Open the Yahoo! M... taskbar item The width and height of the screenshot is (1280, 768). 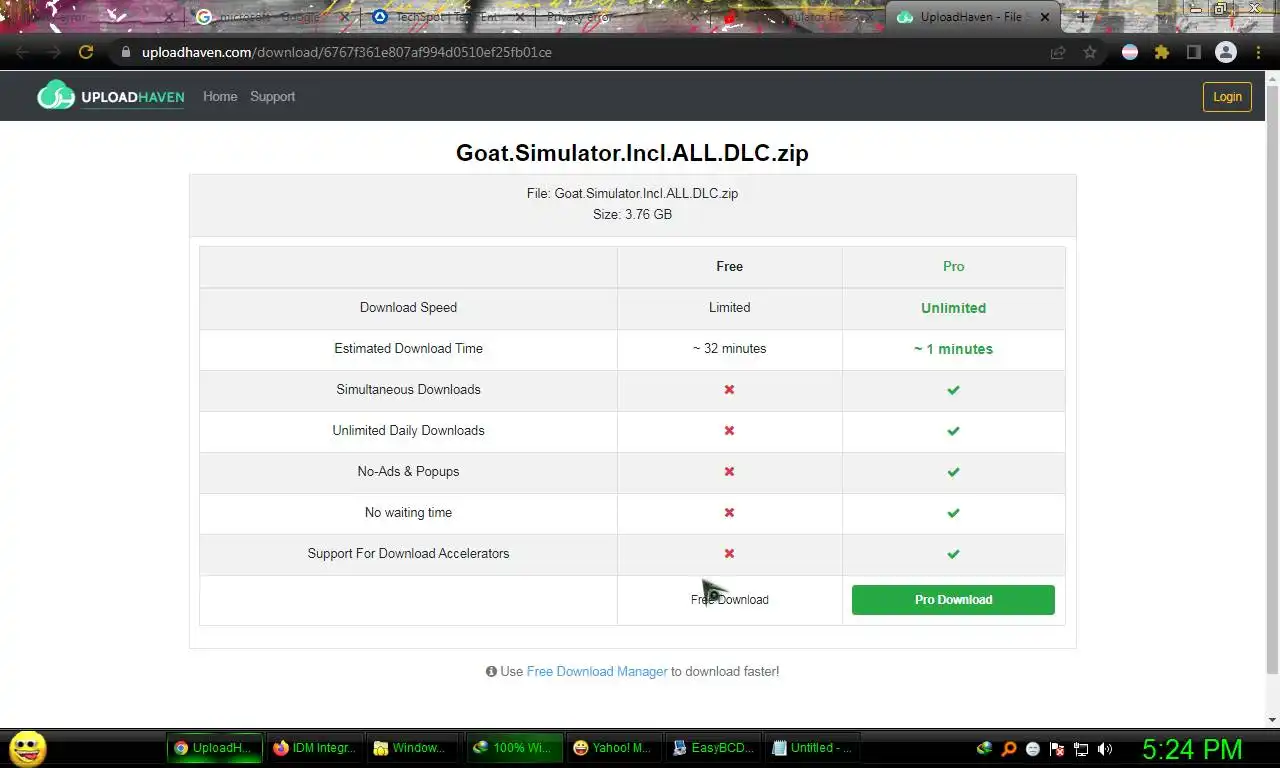(x=613, y=748)
